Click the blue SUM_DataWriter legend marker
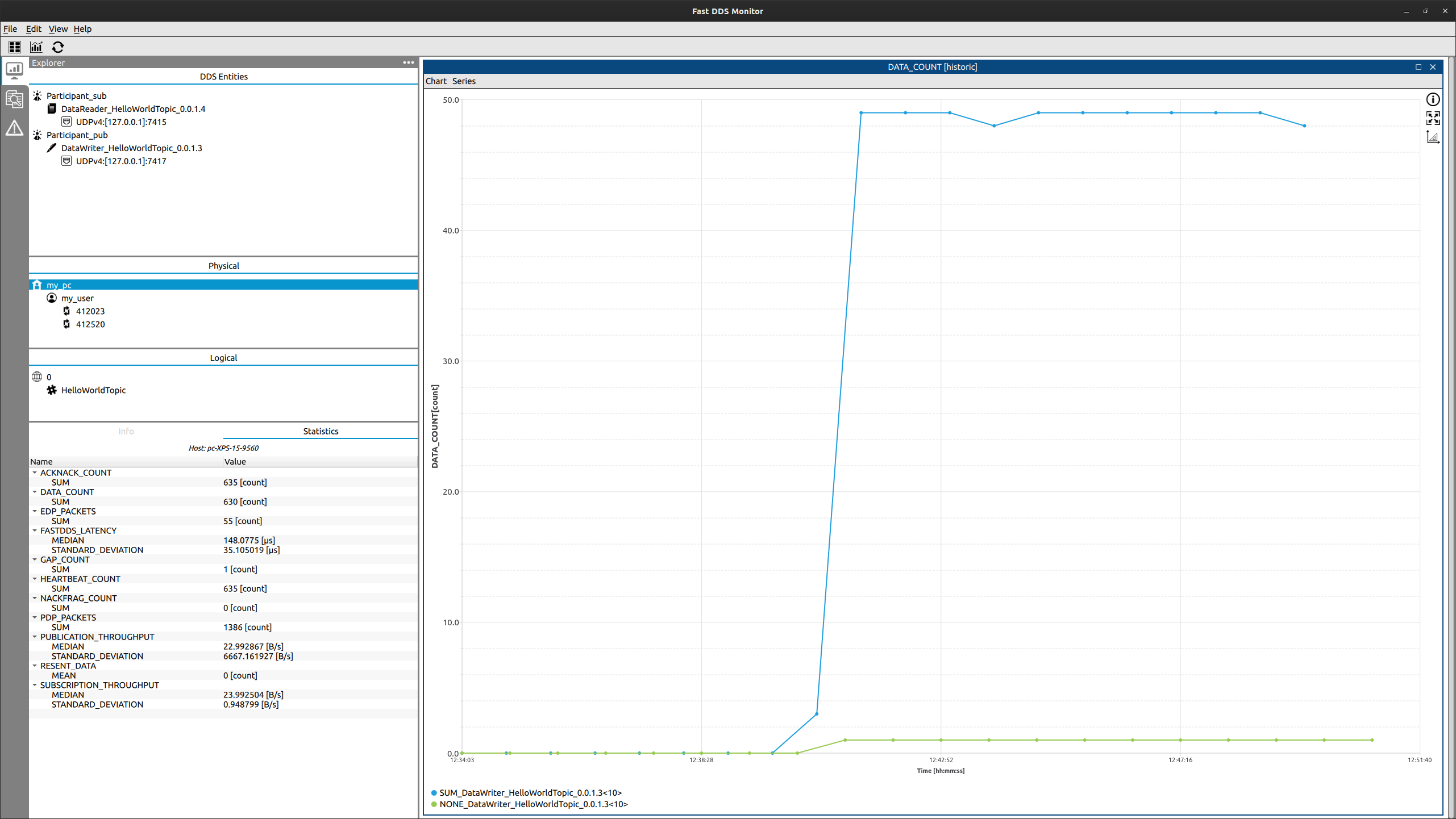The height and width of the screenshot is (819, 1456). pyautogui.click(x=434, y=793)
